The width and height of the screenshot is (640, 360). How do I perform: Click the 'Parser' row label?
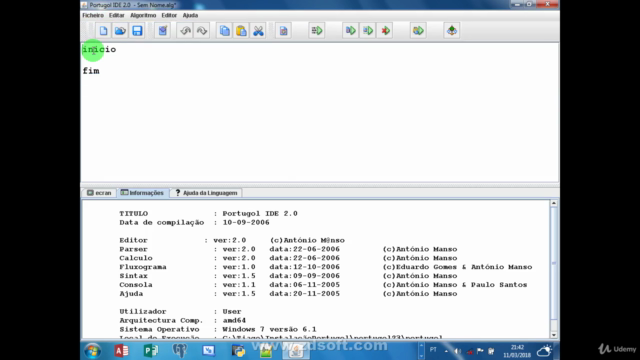(133, 249)
